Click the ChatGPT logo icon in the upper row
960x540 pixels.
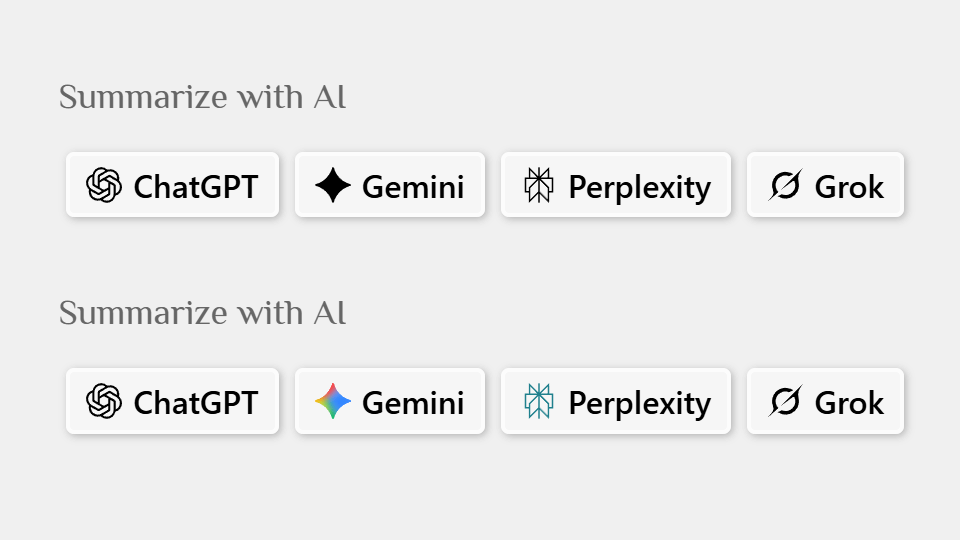pyautogui.click(x=104, y=186)
